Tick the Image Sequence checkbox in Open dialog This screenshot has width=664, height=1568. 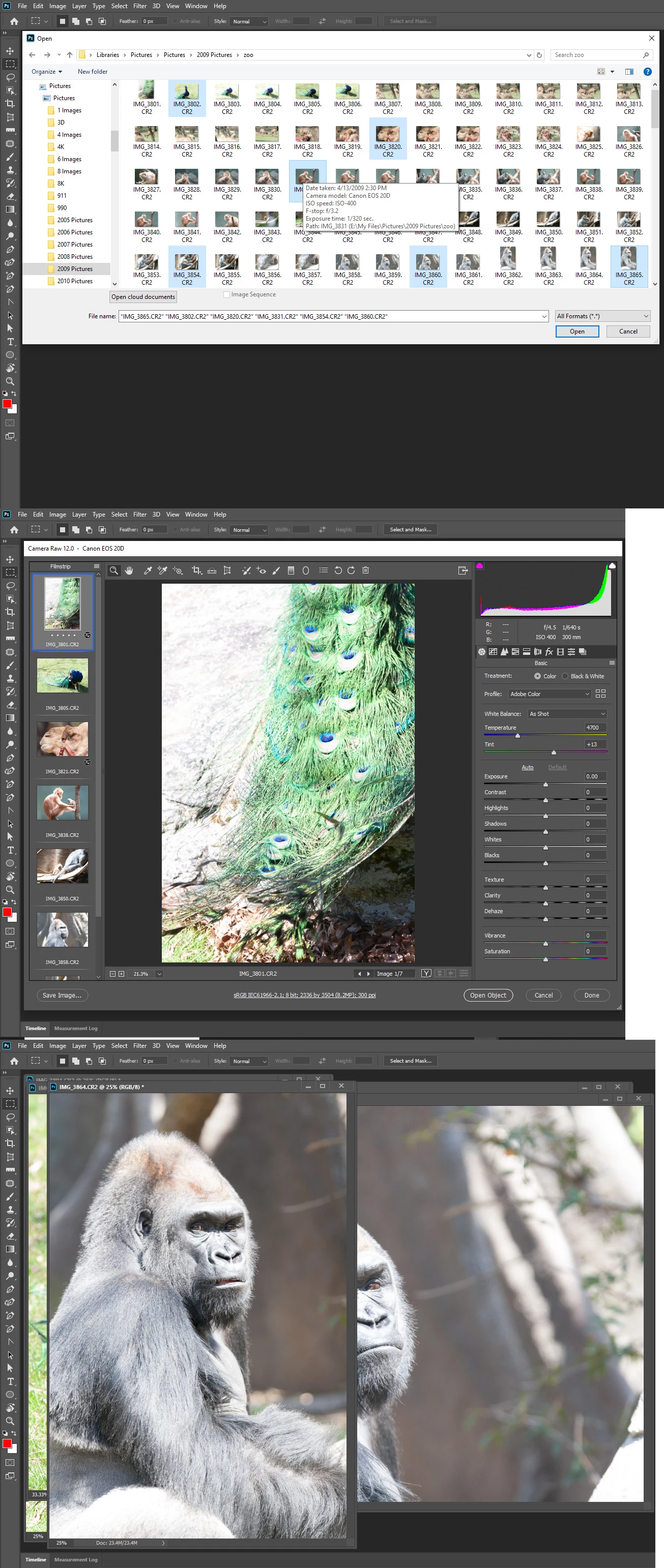(x=226, y=294)
